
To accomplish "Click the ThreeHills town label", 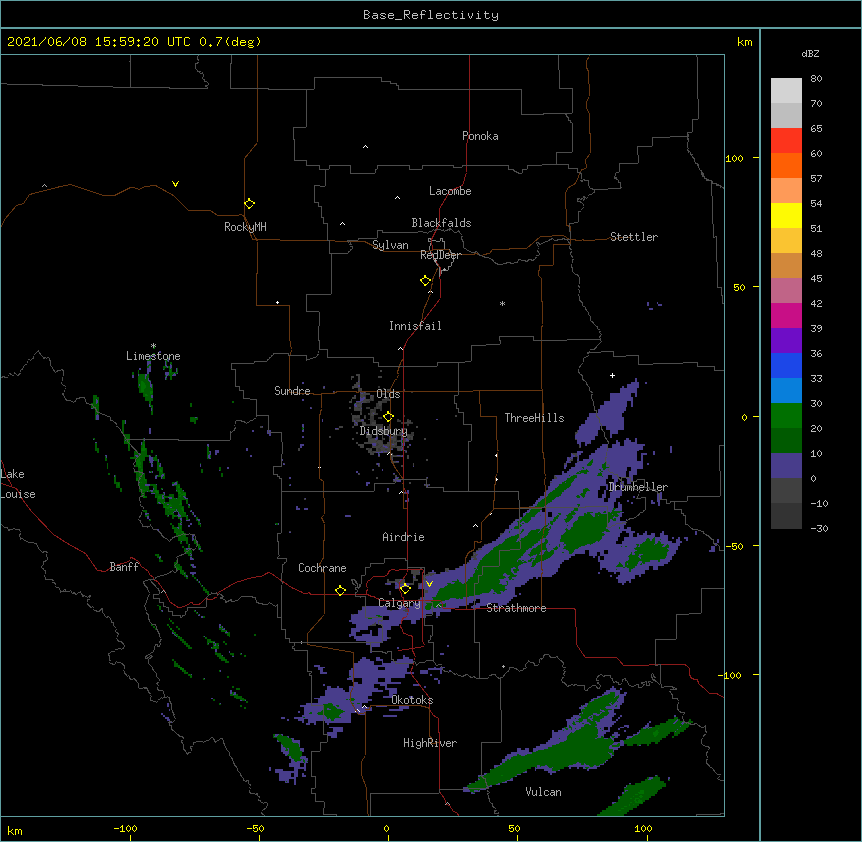I will coord(534,418).
